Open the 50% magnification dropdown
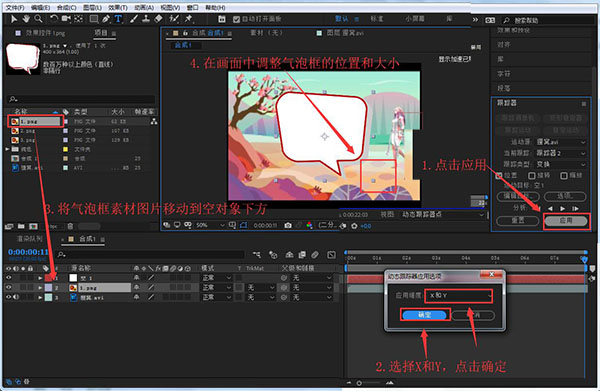This screenshot has height=391, width=600. [x=210, y=225]
